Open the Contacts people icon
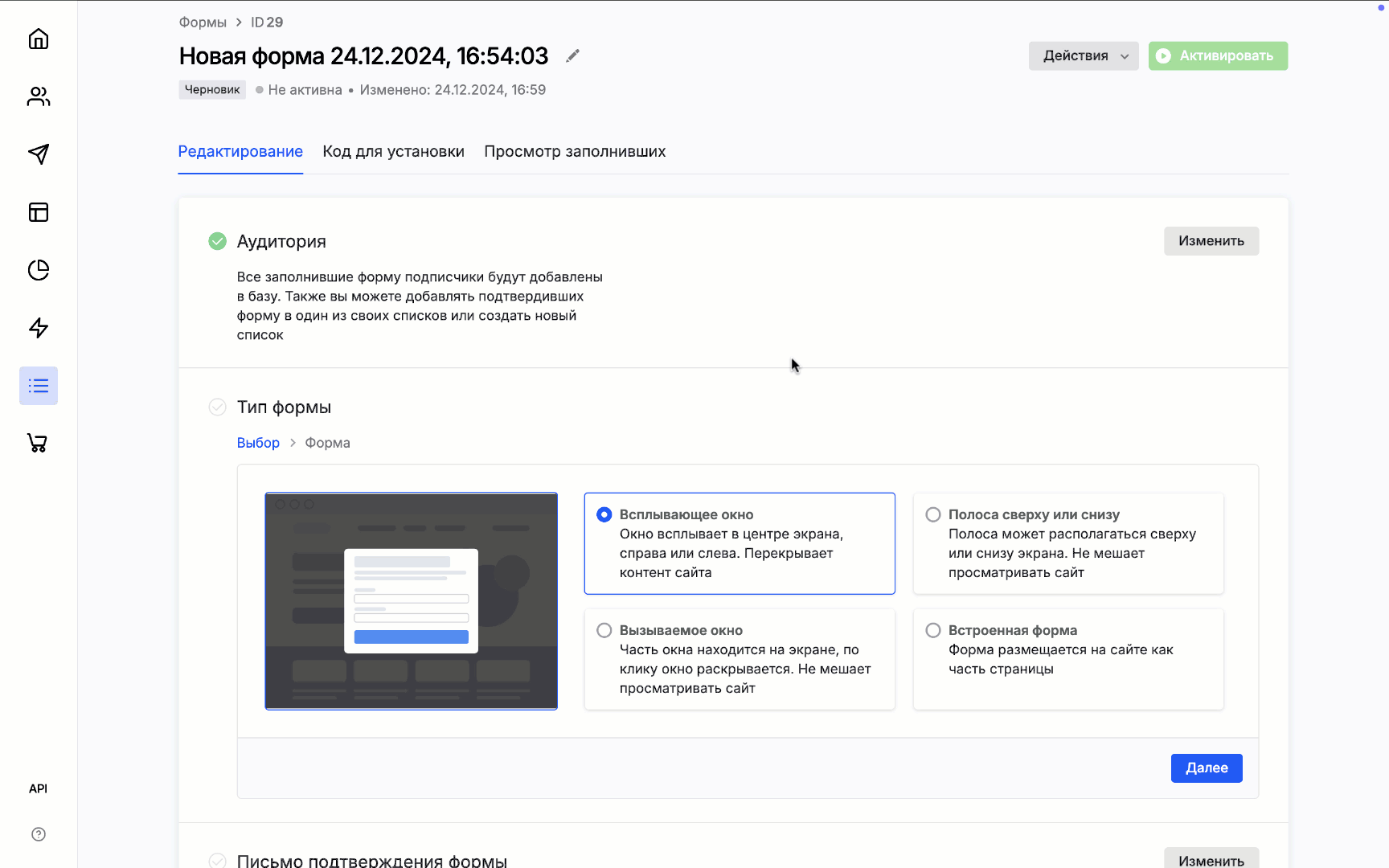Viewport: 1389px width, 868px height. pos(39,96)
